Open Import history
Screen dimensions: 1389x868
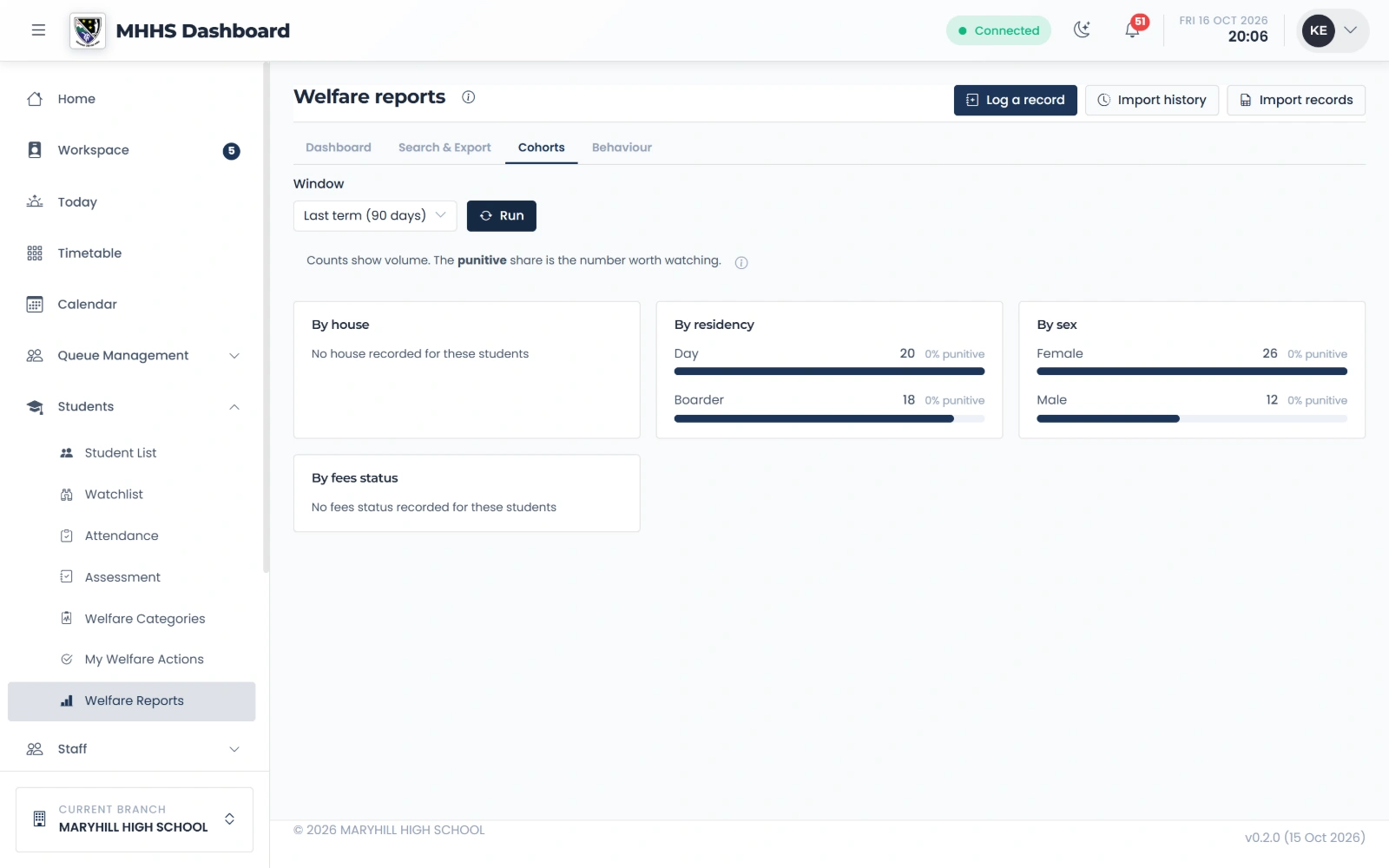point(1152,100)
